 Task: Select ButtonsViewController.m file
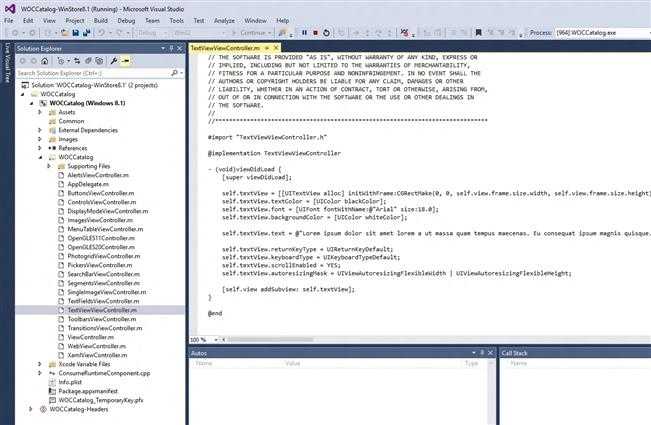click(101, 193)
